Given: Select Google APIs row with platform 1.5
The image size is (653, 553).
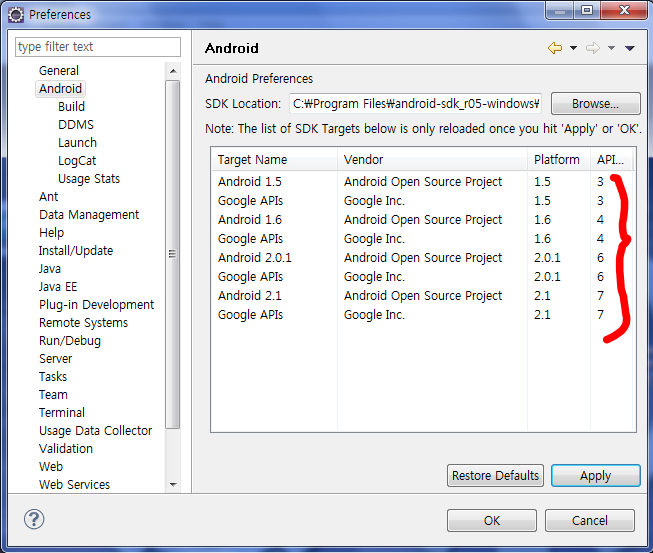Looking at the screenshot, I should click(x=423, y=201).
